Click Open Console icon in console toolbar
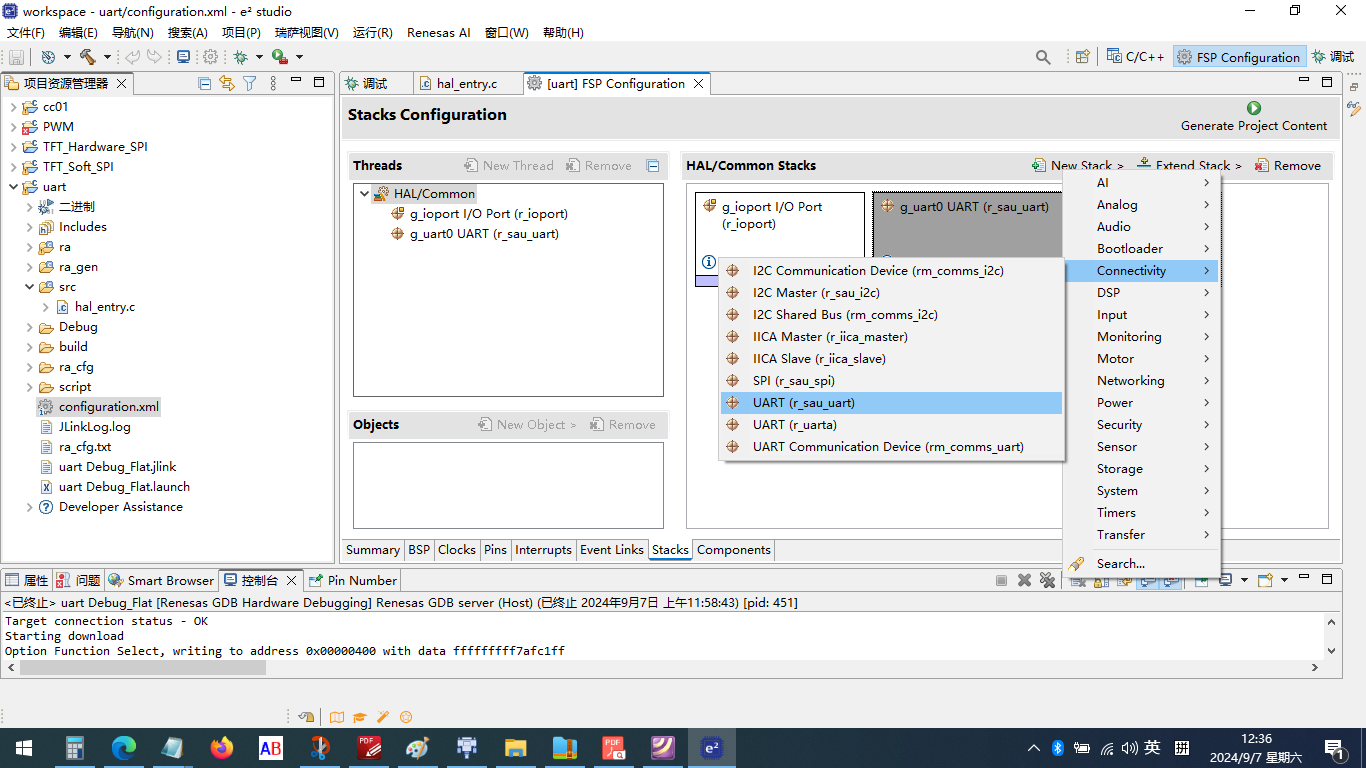The height and width of the screenshot is (768, 1366). pyautogui.click(x=1265, y=580)
